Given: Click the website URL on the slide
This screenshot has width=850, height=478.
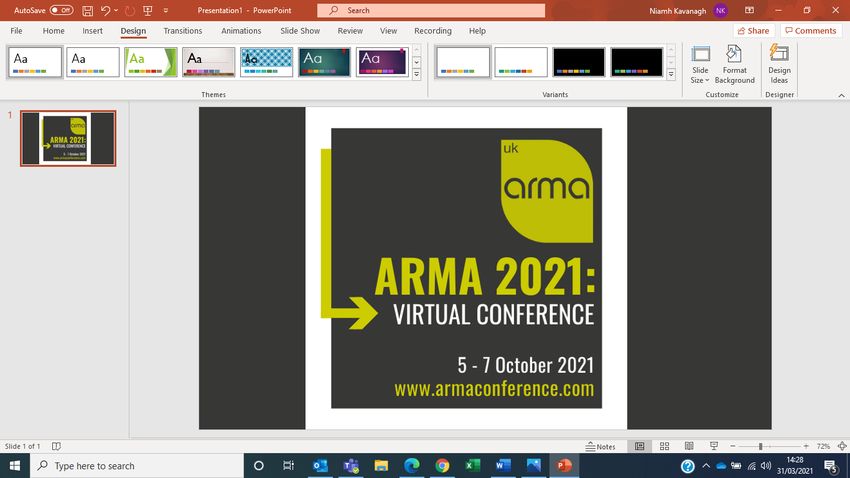Looking at the screenshot, I should [494, 389].
